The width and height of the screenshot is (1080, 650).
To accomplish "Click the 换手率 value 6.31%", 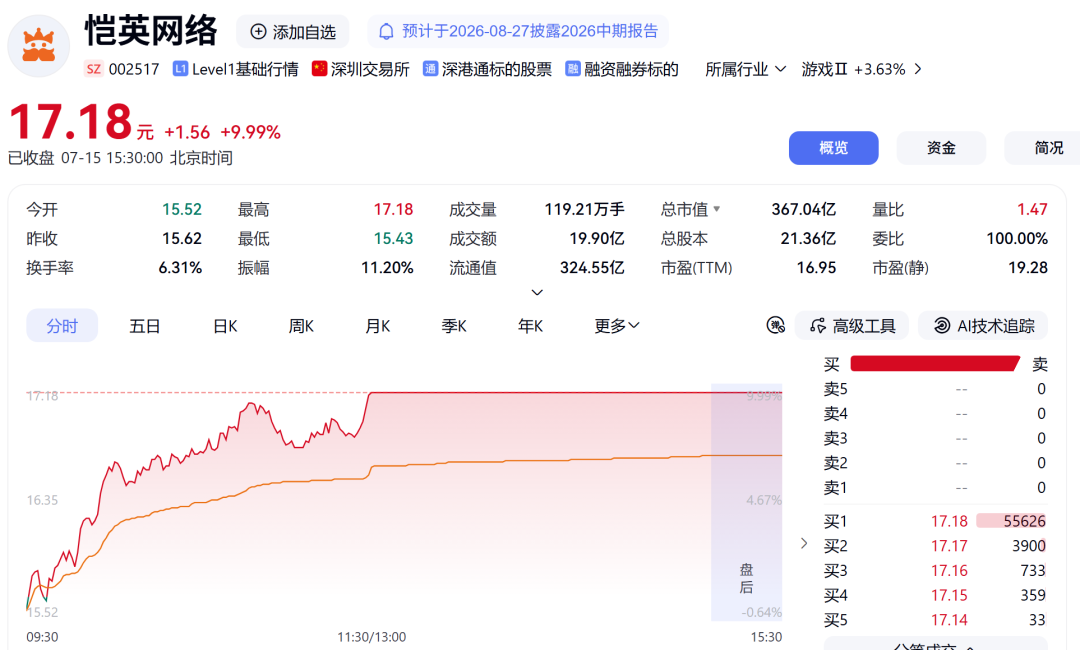I will pyautogui.click(x=180, y=268).
